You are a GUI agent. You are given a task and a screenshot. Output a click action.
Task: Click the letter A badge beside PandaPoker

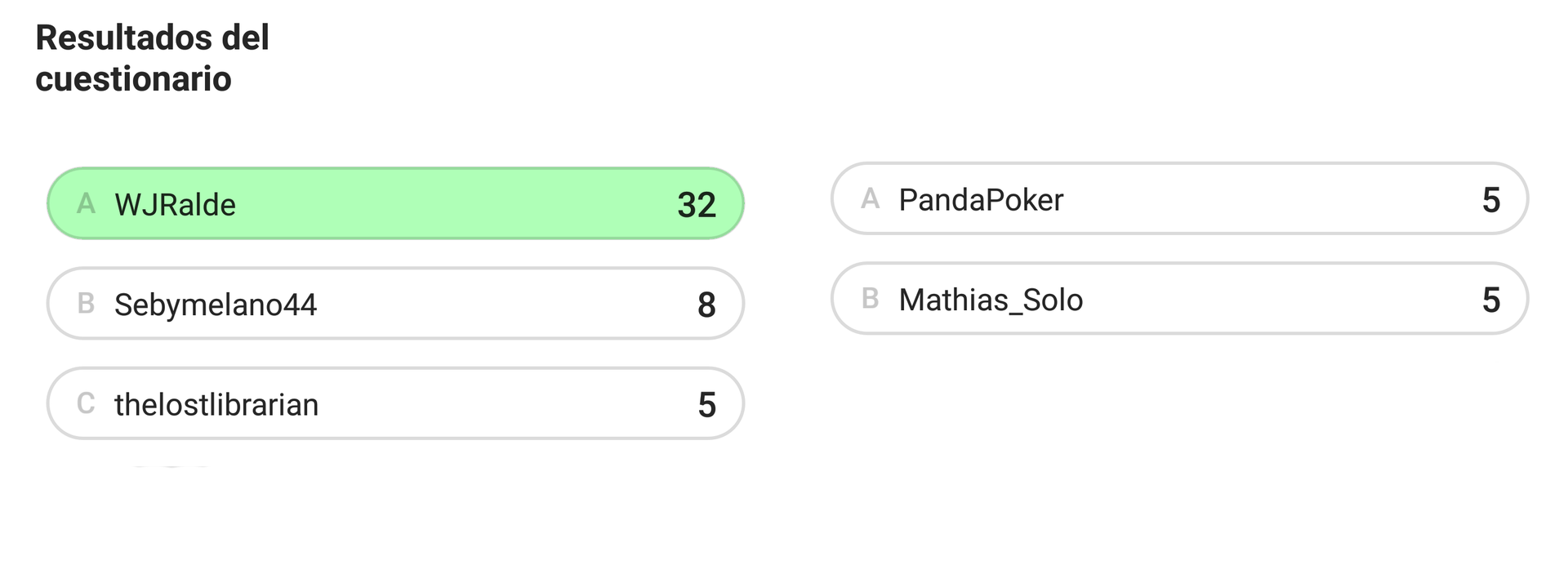tap(871, 198)
